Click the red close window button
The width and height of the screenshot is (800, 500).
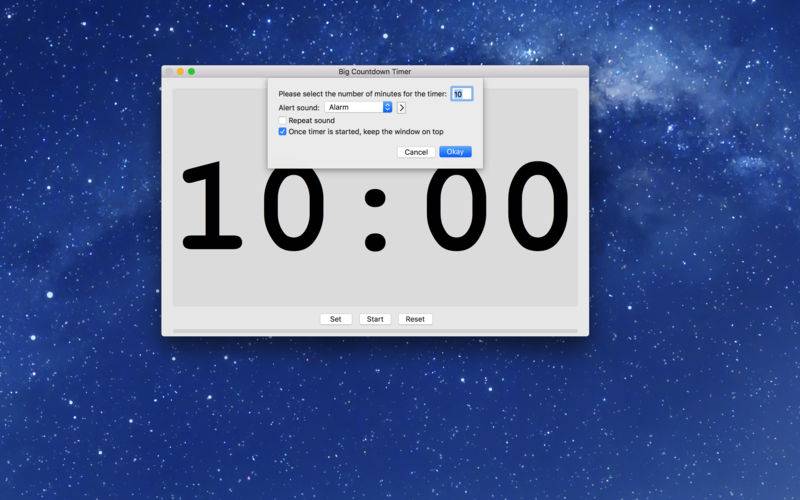click(168, 72)
